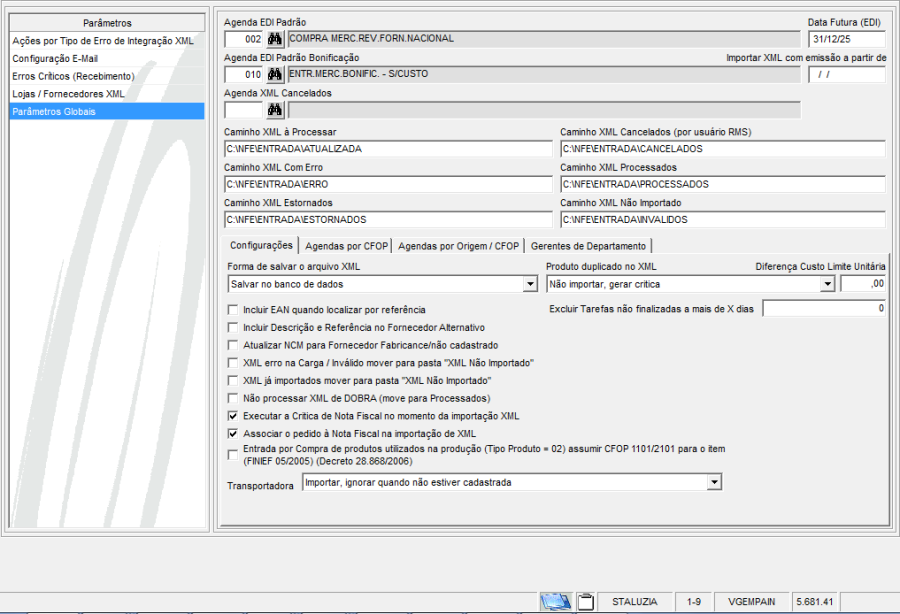Screen dimensions: 900x614
Task: Click Agenda EDI Padrão code field 002
Action: click(x=243, y=39)
